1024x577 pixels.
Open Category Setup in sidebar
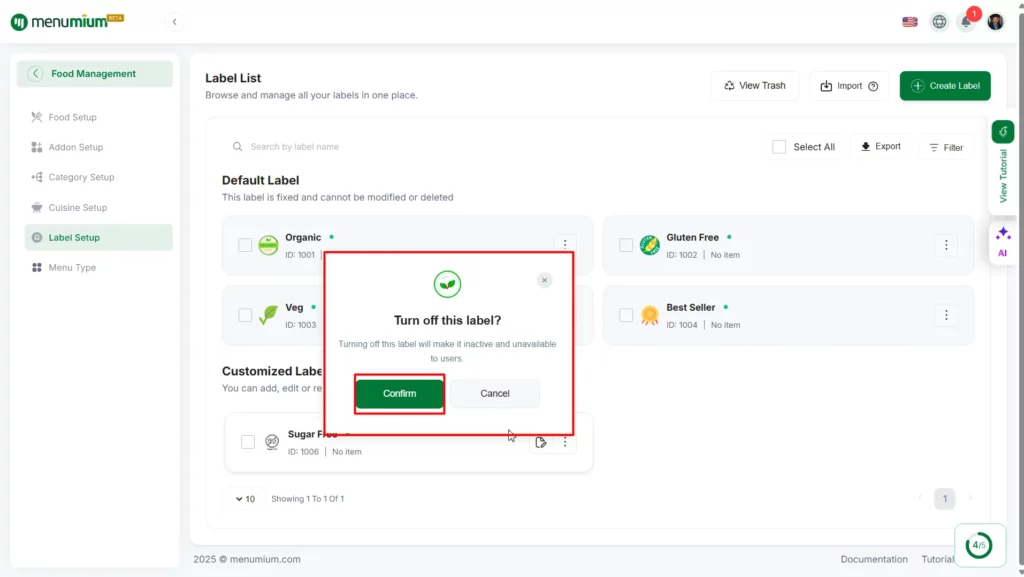pos(81,178)
